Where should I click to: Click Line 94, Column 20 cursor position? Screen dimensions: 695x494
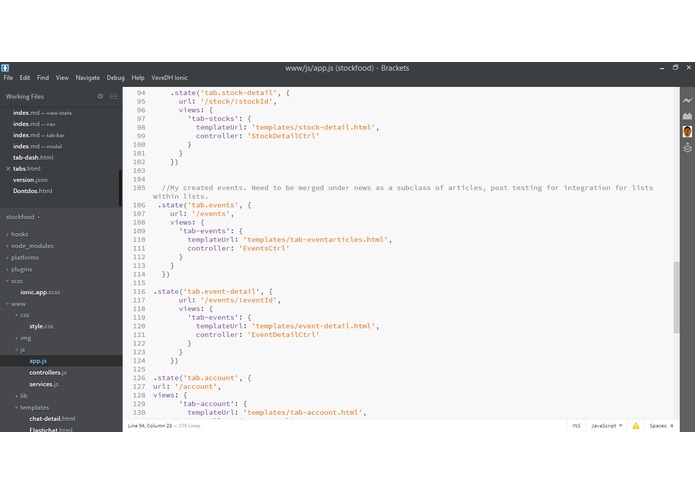[x=150, y=426]
